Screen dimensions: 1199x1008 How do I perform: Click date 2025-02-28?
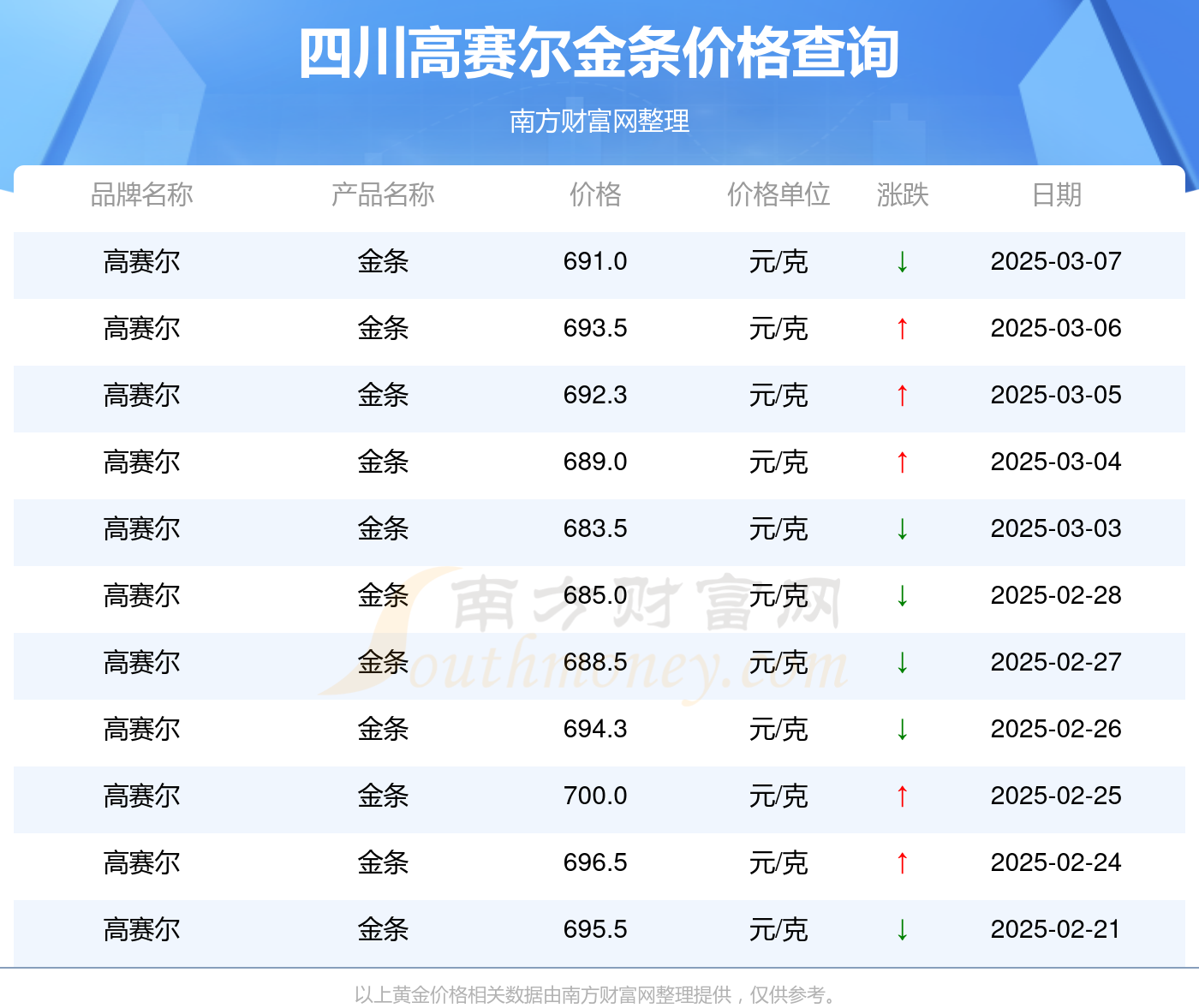[x=1056, y=595]
